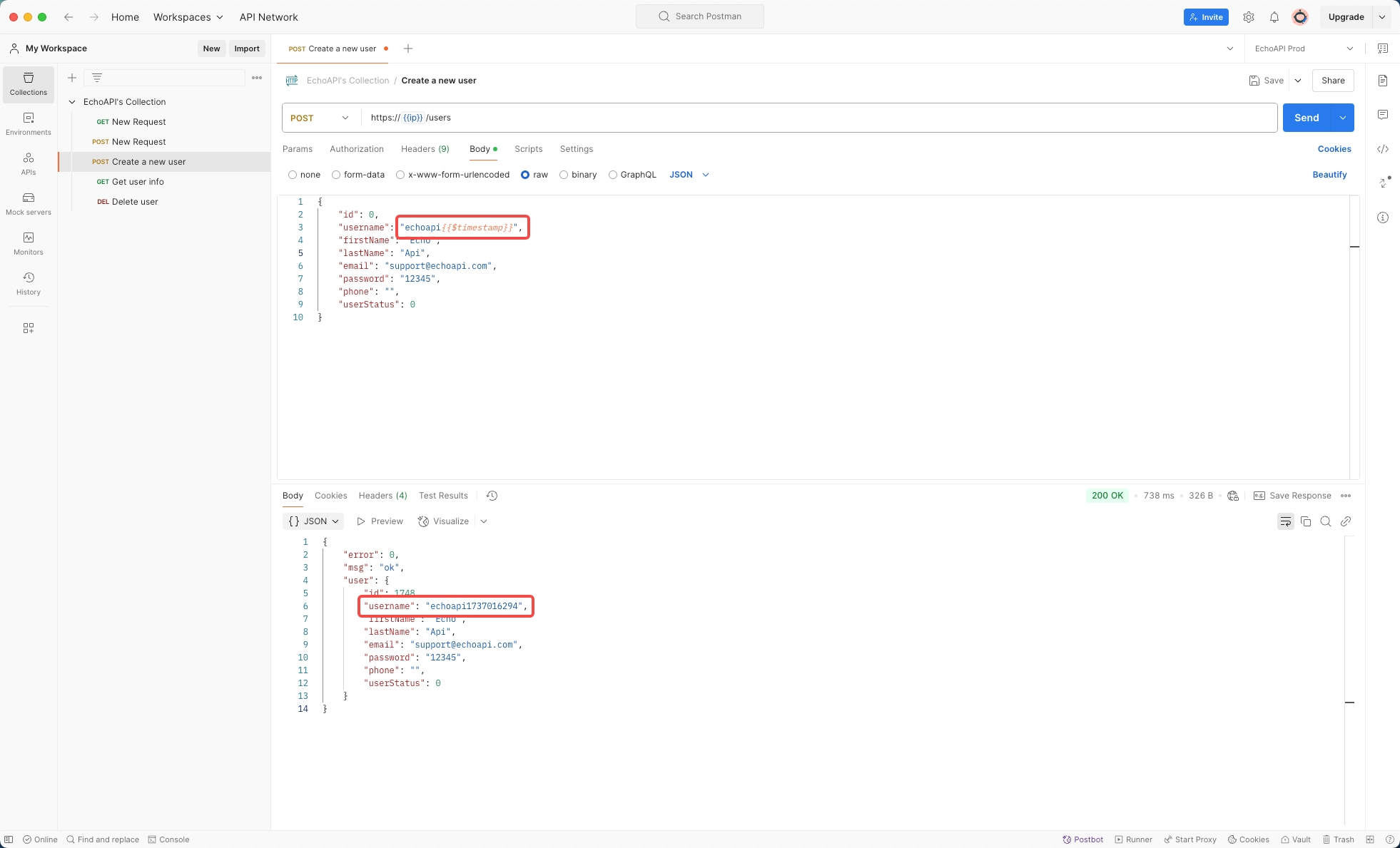Screen dimensions: 1400x848
Task: Open the APIs sidebar panel
Action: (29, 164)
